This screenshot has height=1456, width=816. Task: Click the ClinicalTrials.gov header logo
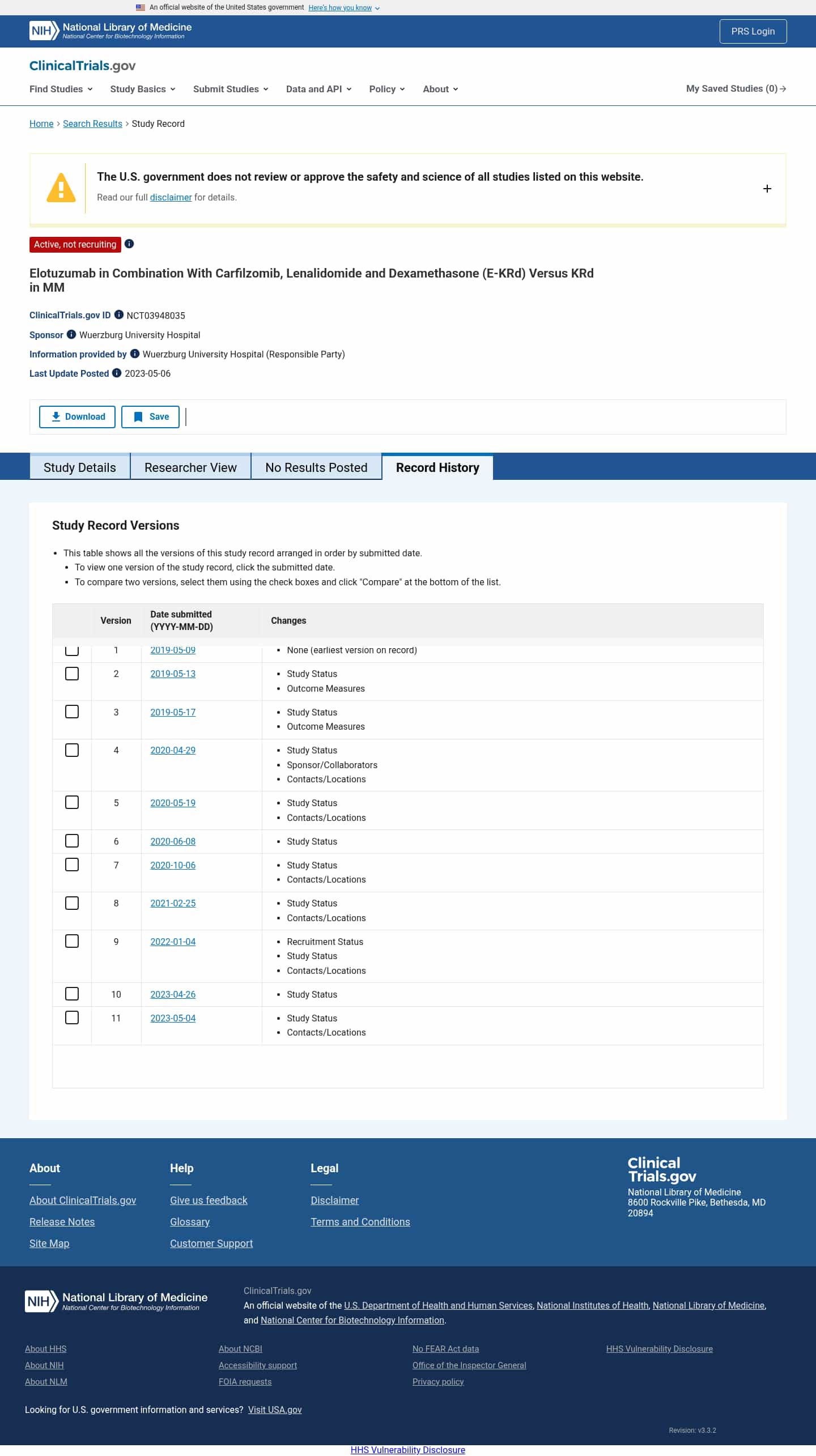(83, 66)
